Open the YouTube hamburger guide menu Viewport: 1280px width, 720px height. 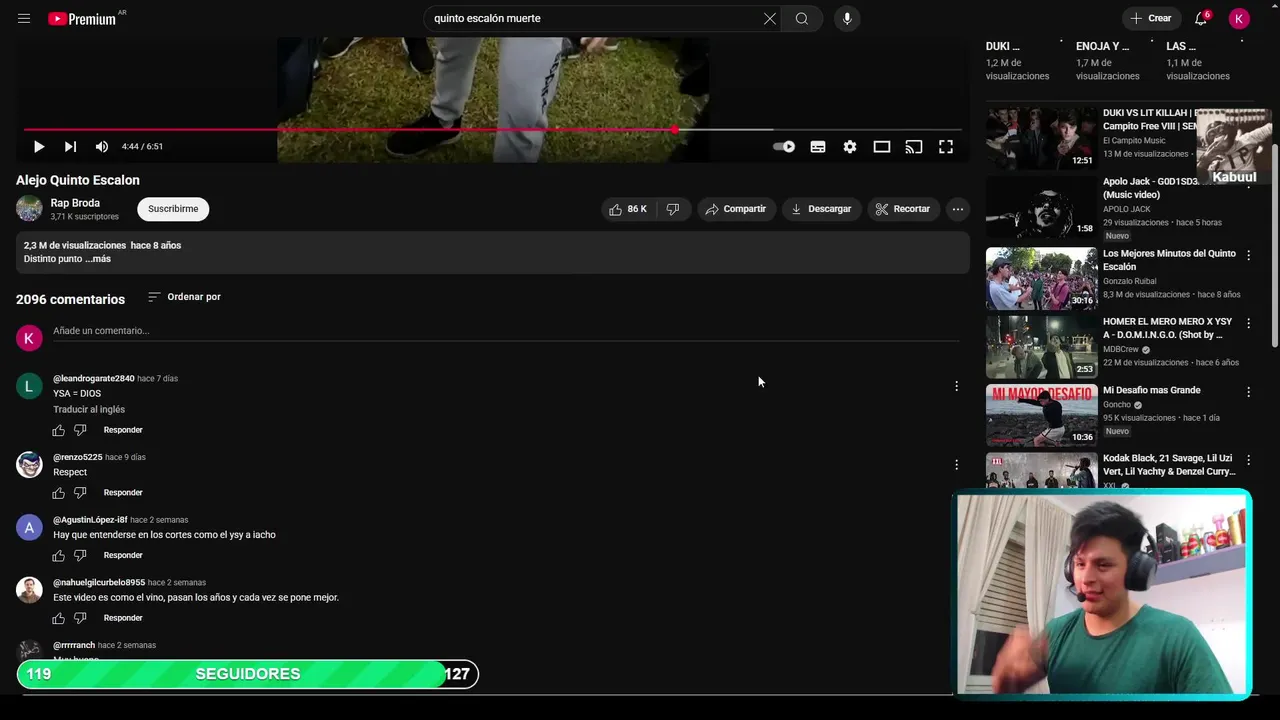pyautogui.click(x=24, y=18)
